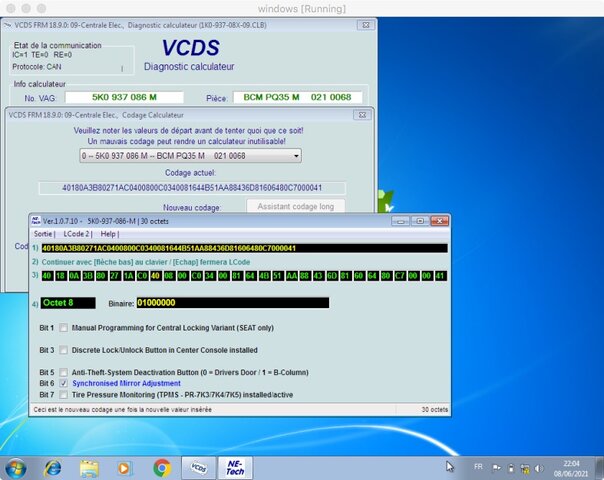Expand the 5K0 937 086 M module dropdown
604x480 pixels.
pos(190,156)
